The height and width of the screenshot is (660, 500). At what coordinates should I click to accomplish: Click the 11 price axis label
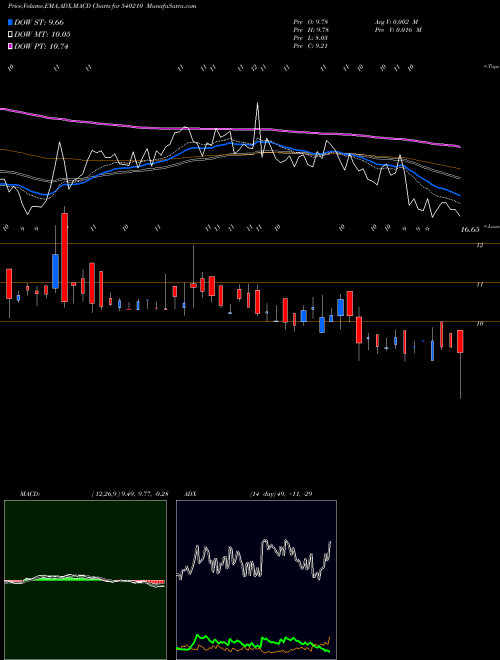click(479, 285)
